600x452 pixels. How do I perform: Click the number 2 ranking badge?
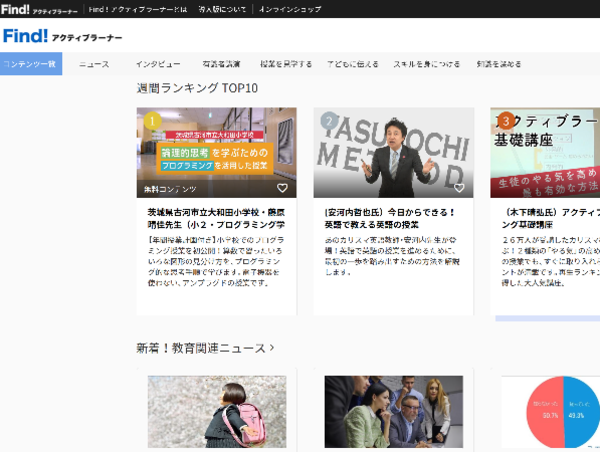(329, 121)
